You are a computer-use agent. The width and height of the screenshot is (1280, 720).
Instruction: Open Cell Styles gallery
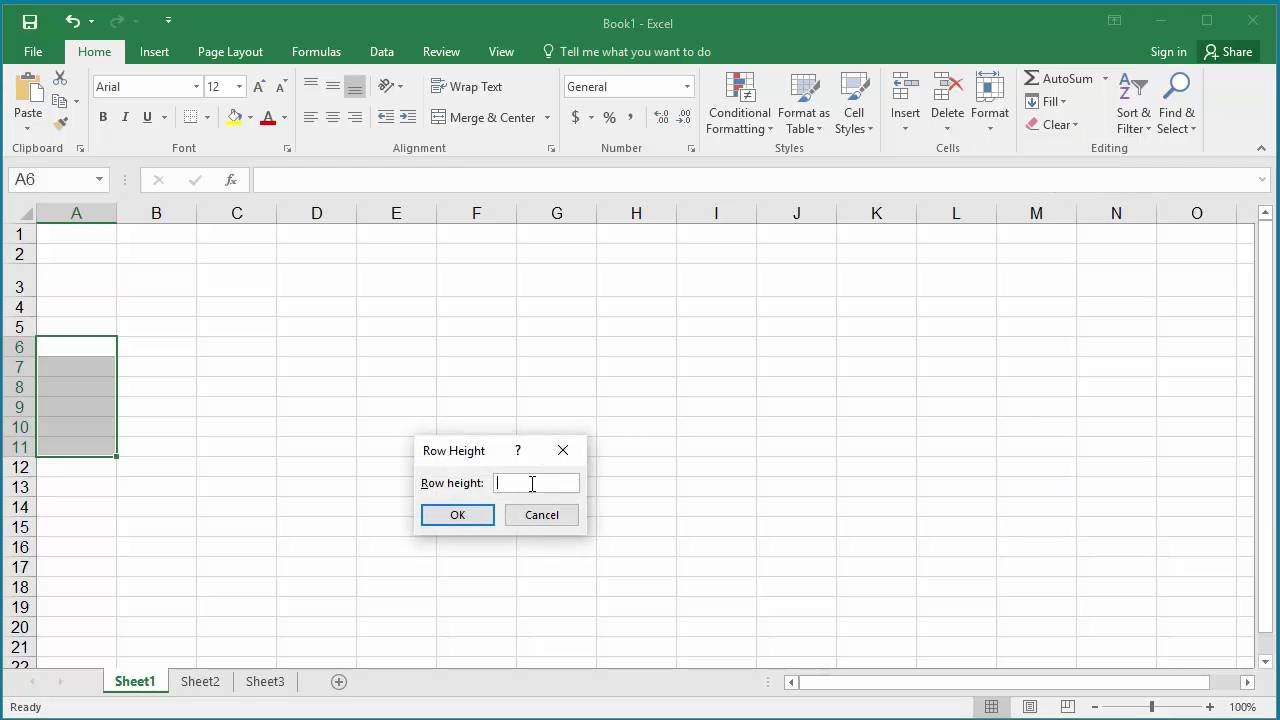[854, 104]
